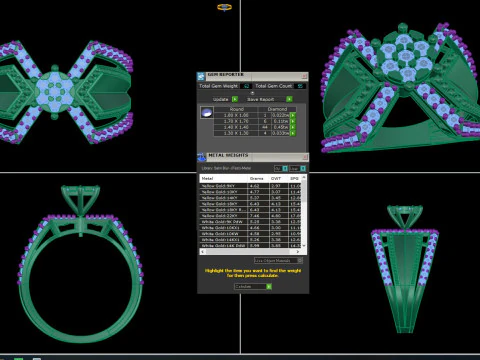Screen dimensions: 480x360
Task: Click the Grams column header
Action: coord(258,178)
